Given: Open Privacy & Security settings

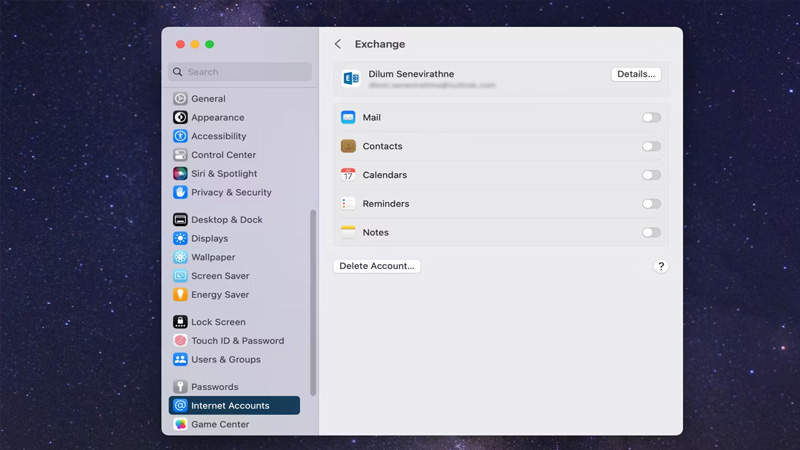Looking at the screenshot, I should point(231,192).
